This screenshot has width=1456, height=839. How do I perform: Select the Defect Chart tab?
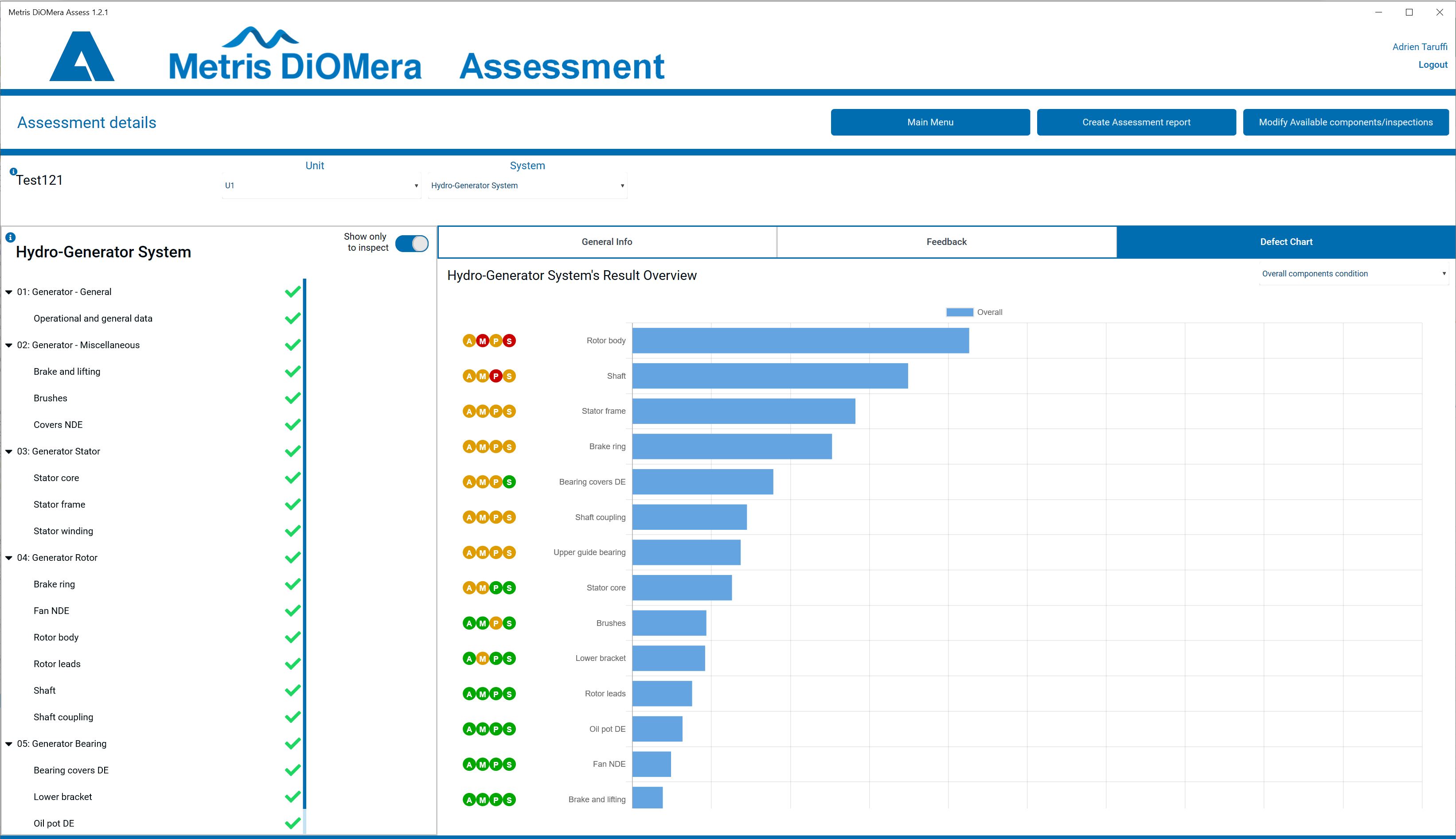(x=1286, y=242)
